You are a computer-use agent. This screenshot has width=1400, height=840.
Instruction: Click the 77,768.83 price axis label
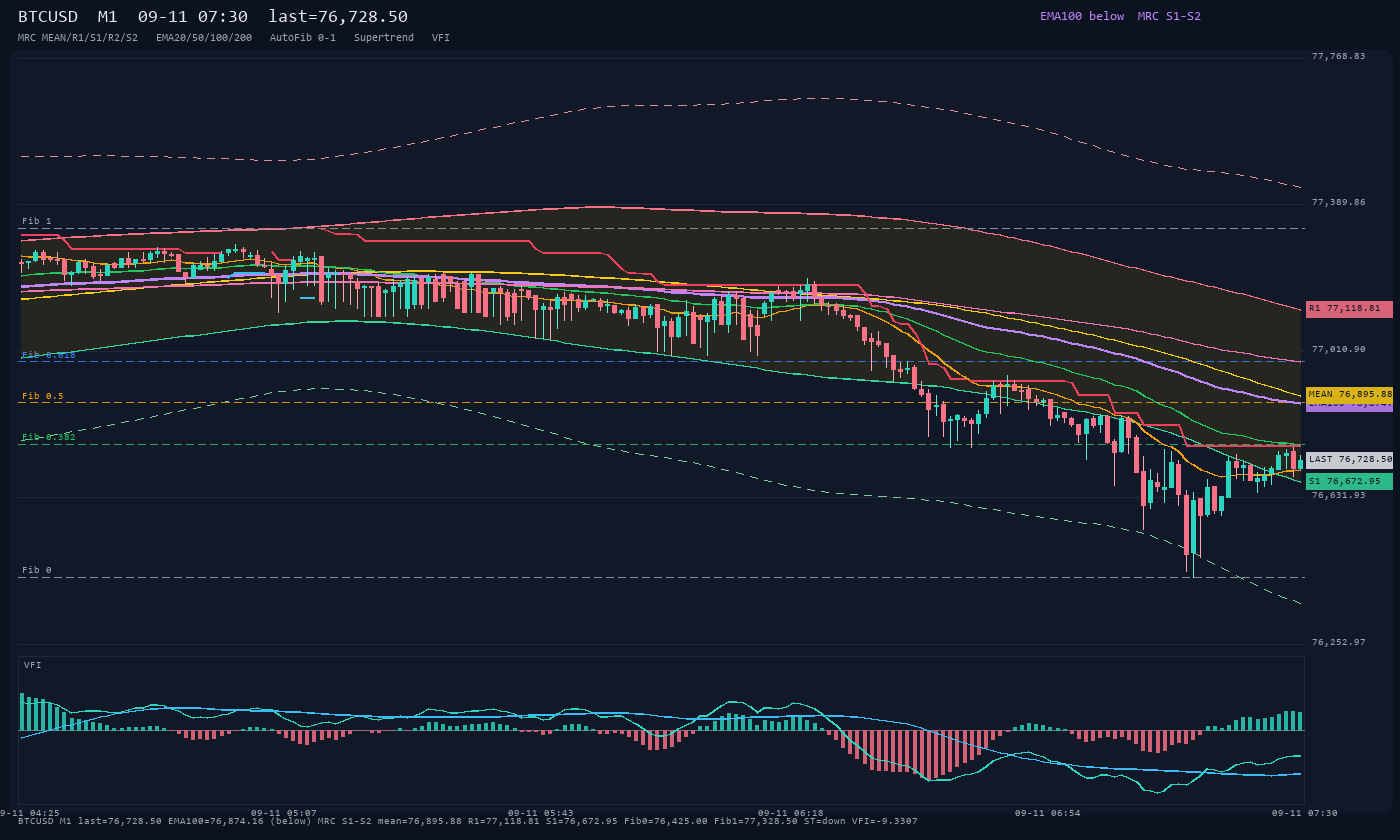pos(1338,56)
